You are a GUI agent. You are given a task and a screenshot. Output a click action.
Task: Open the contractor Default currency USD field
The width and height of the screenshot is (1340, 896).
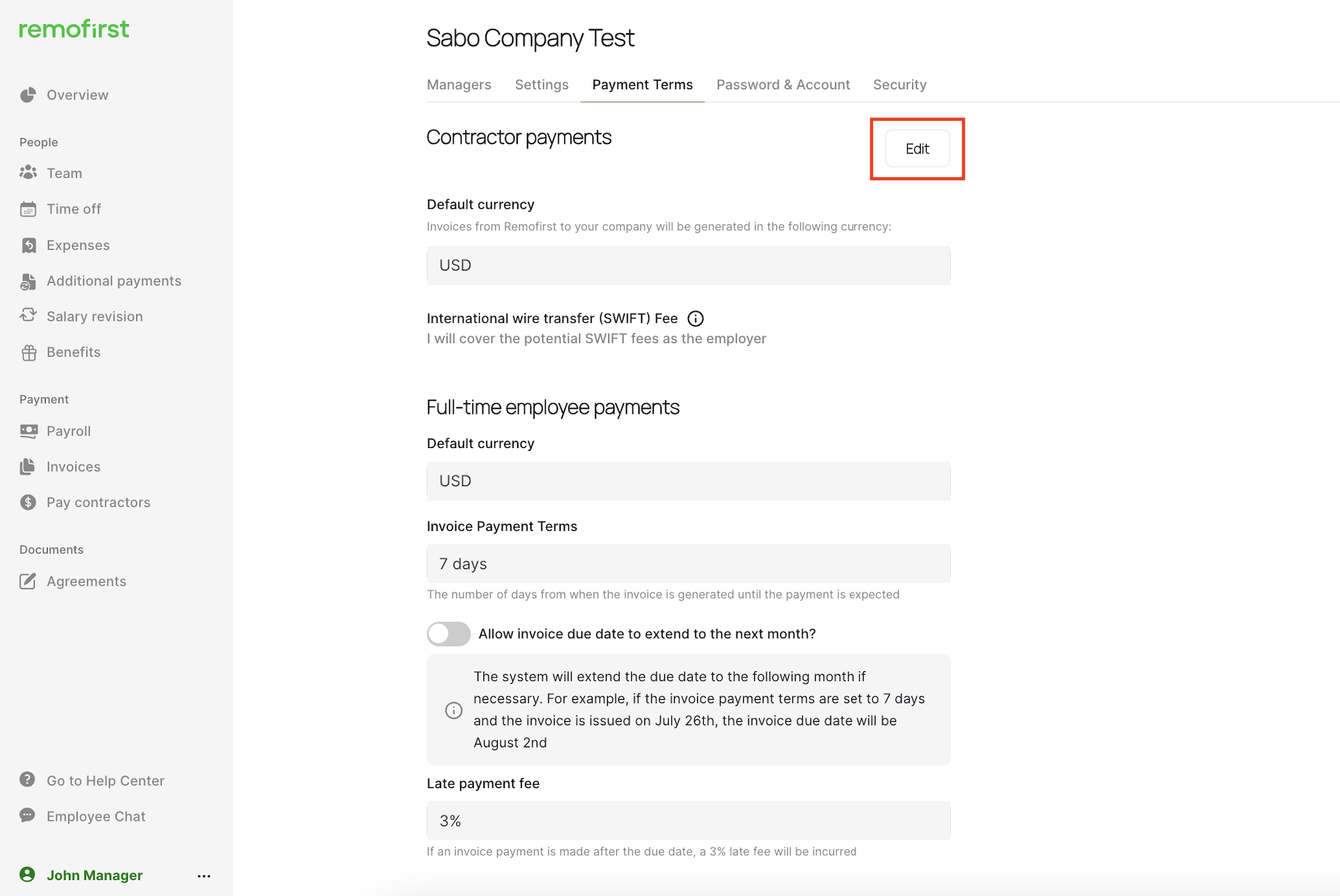[689, 265]
